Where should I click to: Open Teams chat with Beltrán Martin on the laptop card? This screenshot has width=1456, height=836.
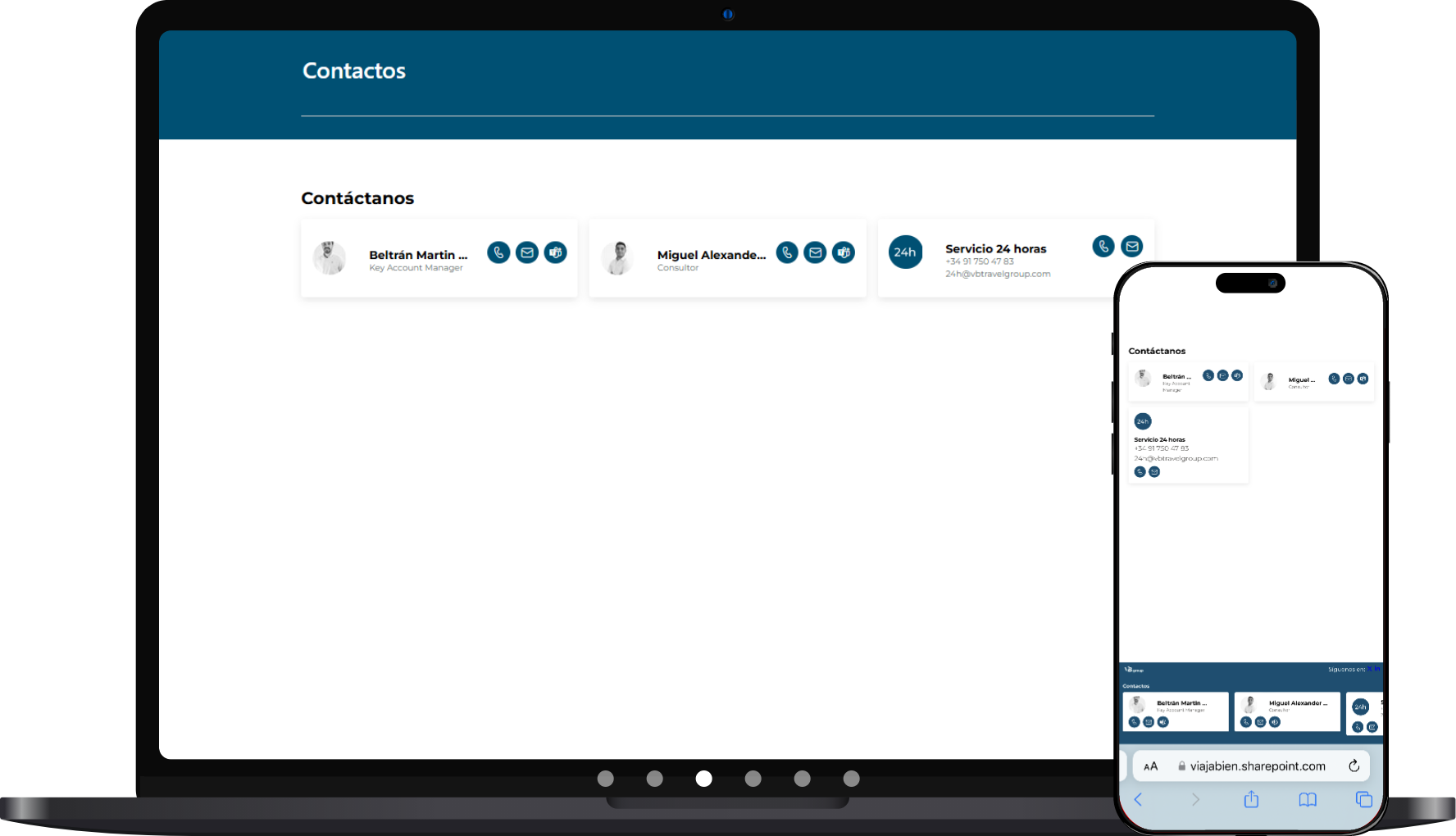[x=556, y=252]
